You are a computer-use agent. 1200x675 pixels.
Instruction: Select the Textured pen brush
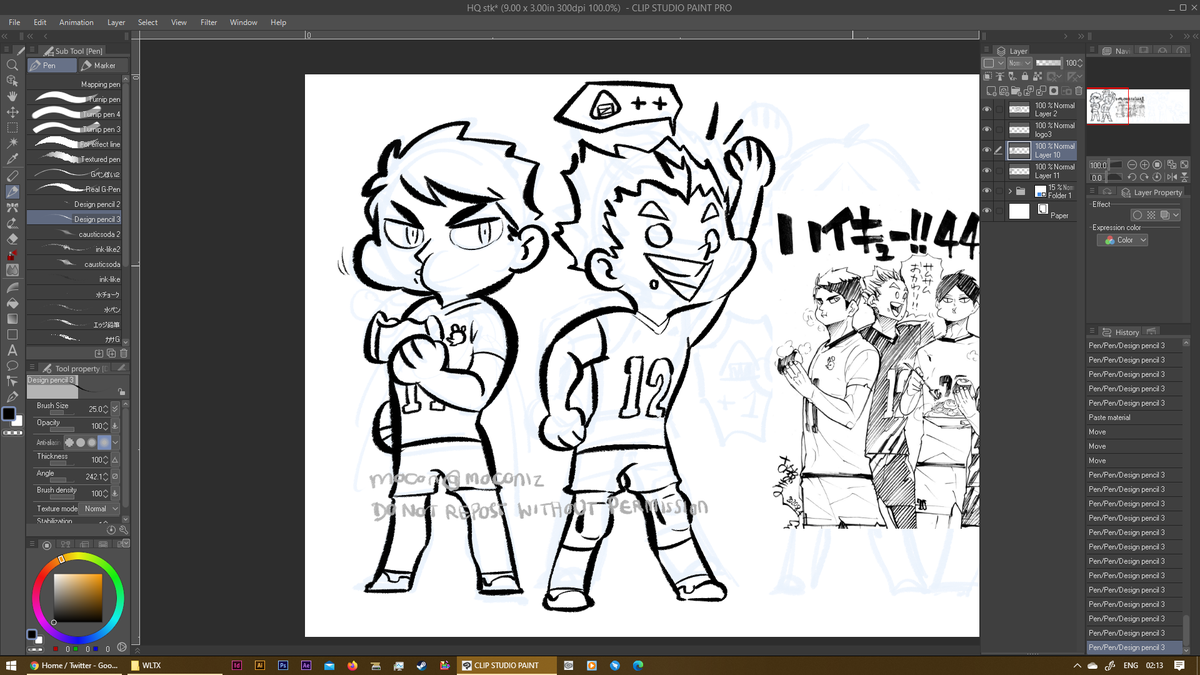(x=75, y=159)
